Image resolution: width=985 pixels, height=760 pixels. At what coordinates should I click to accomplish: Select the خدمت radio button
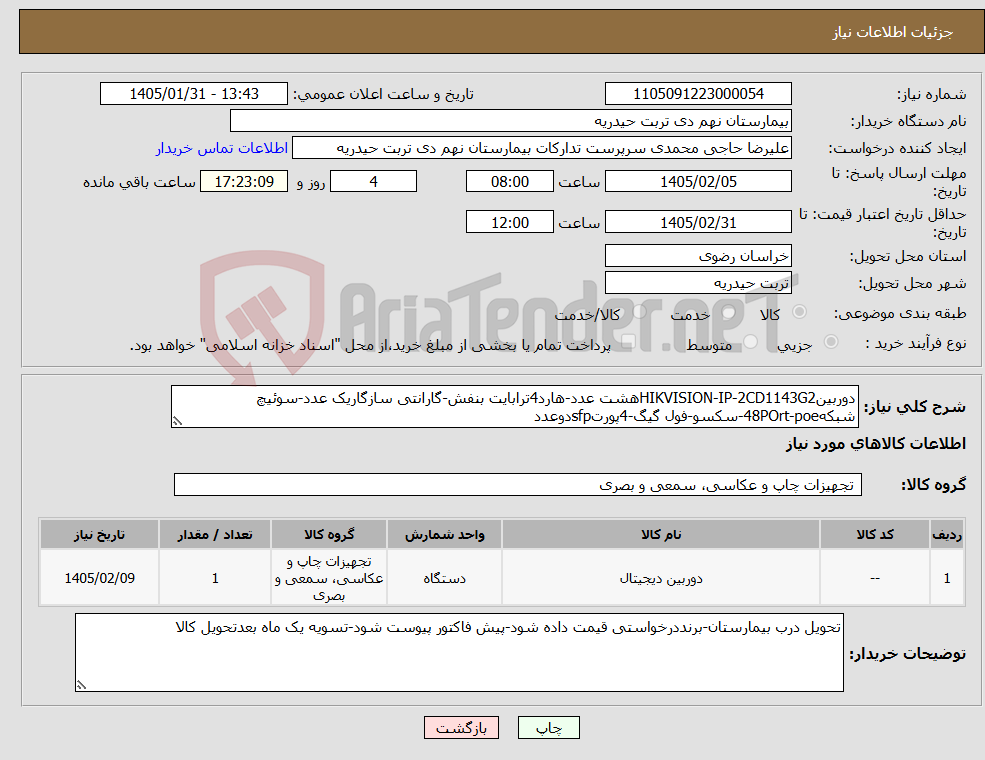(x=729, y=312)
